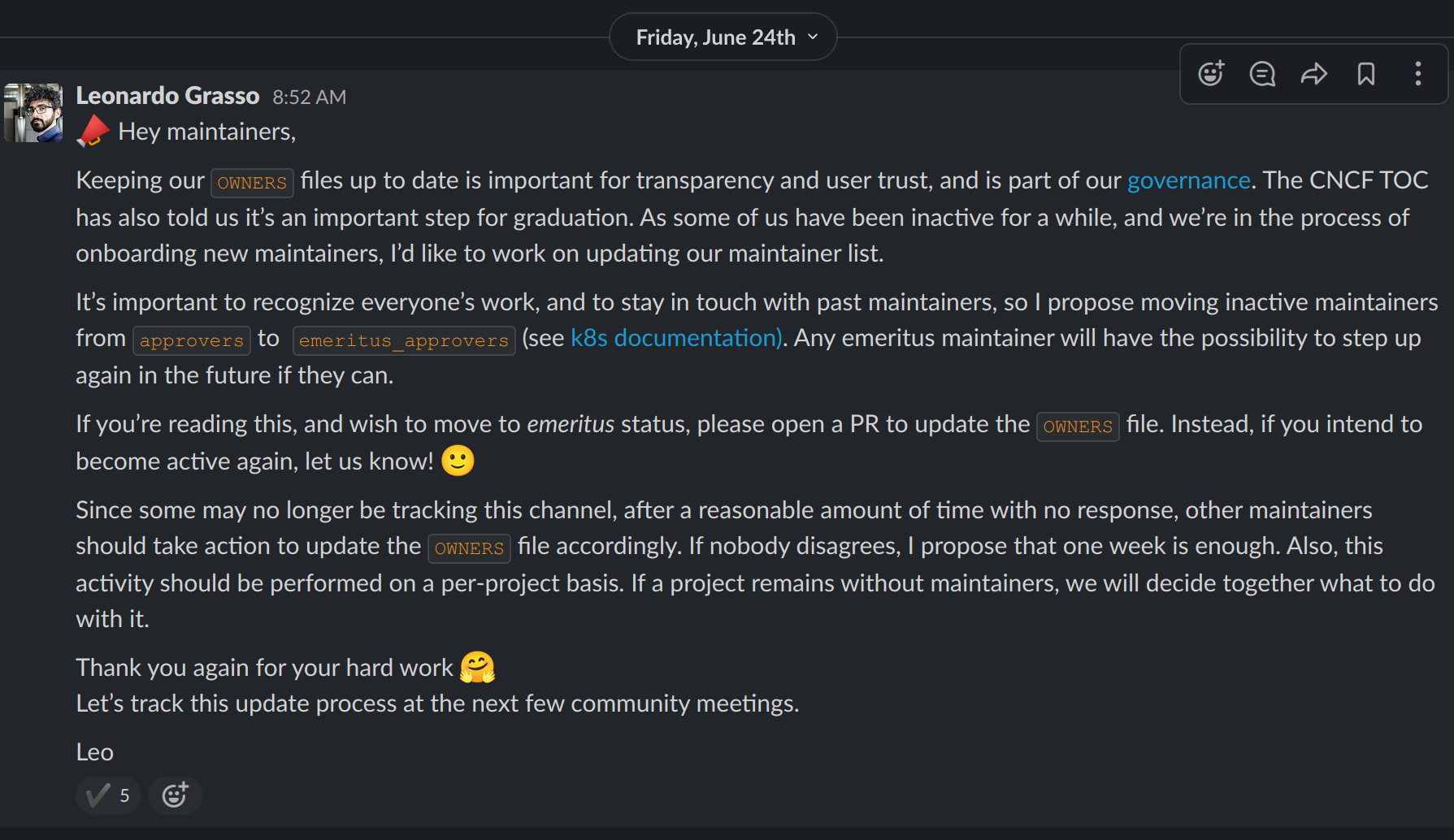Image resolution: width=1454 pixels, height=840 pixels.
Task: Save Leonardo's message for later
Action: (x=1365, y=73)
